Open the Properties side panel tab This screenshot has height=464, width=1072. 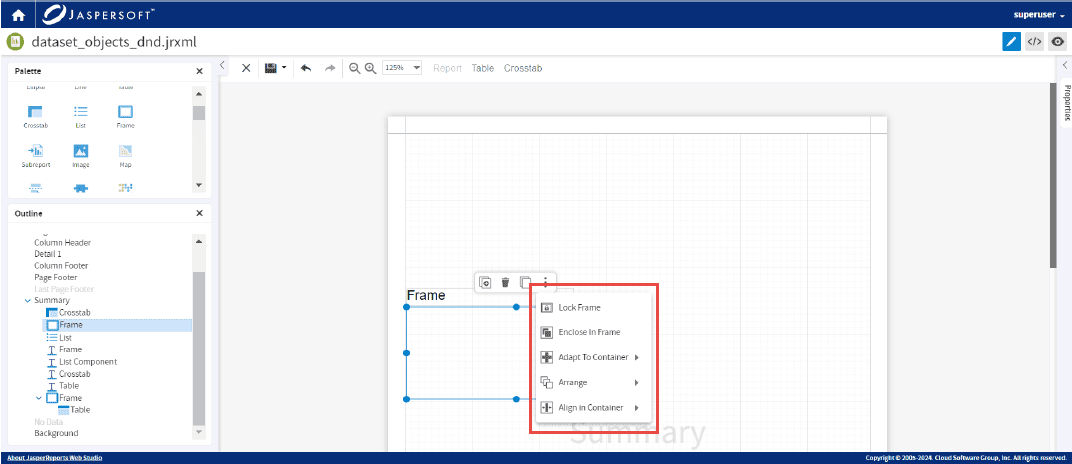1066,103
